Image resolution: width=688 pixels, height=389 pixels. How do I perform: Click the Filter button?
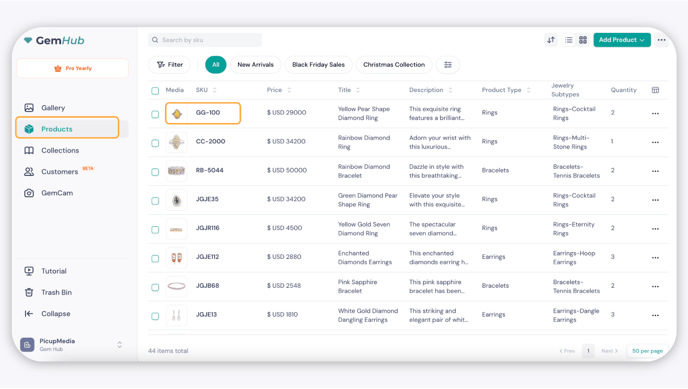point(169,65)
